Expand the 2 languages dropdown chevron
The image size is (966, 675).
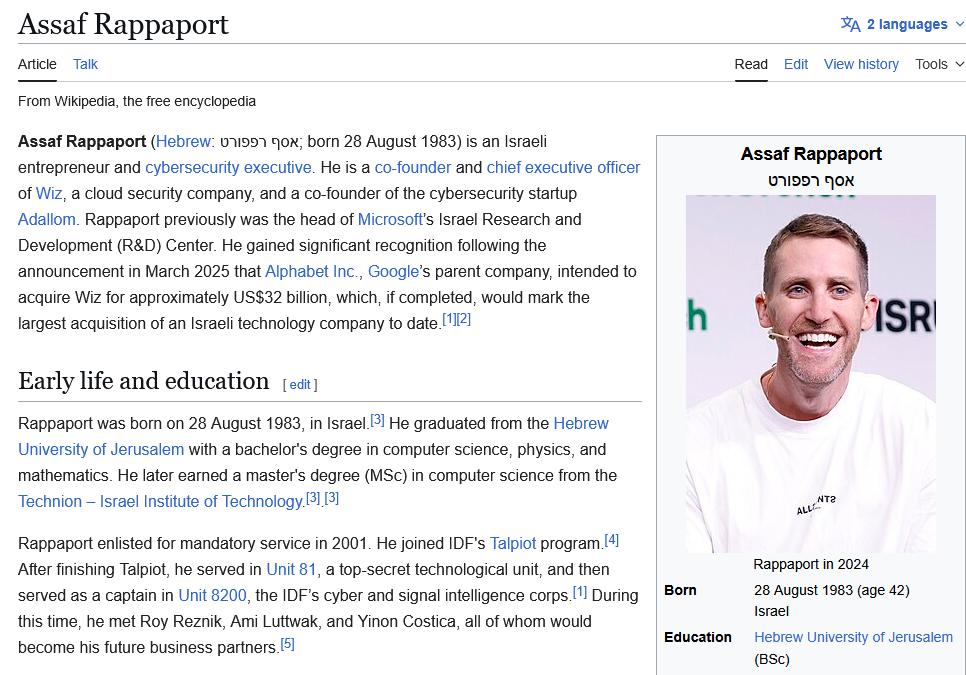click(959, 24)
